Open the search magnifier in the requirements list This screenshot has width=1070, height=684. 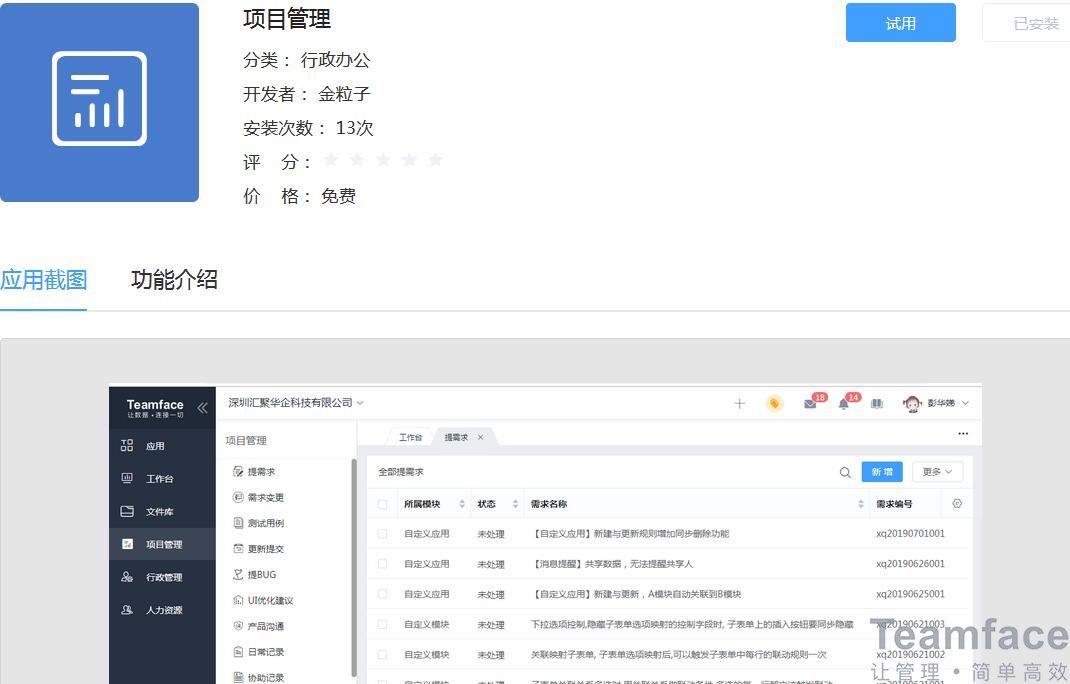click(x=845, y=471)
